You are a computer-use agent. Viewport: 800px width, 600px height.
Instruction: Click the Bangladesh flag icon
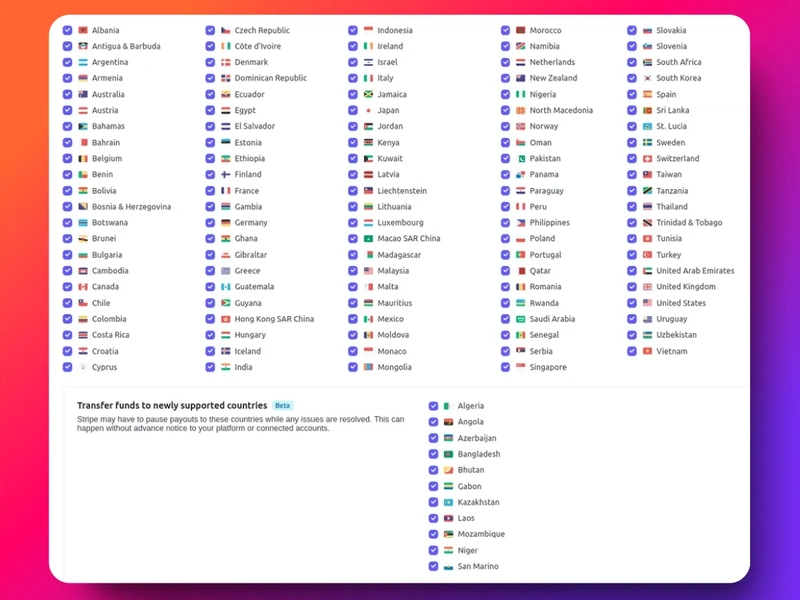coord(448,454)
